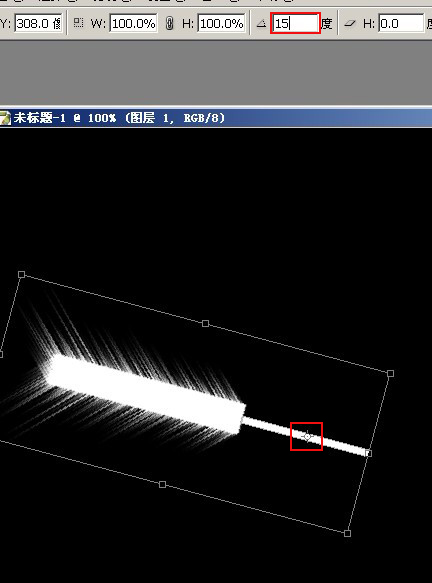Image resolution: width=432 pixels, height=583 pixels.
Task: Click the Y position input field
Action: click(39, 24)
